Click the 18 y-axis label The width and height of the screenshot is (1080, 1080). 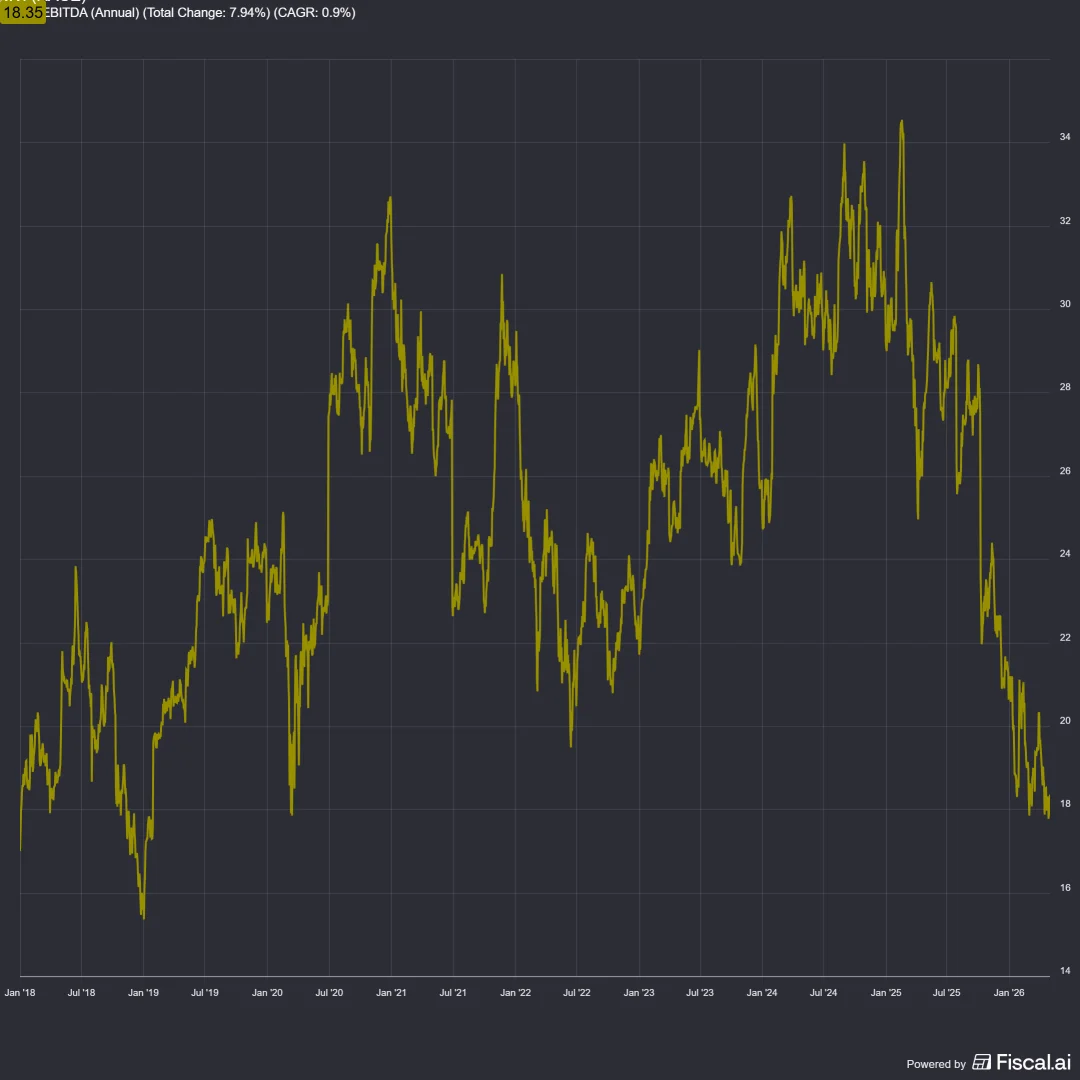[1065, 804]
